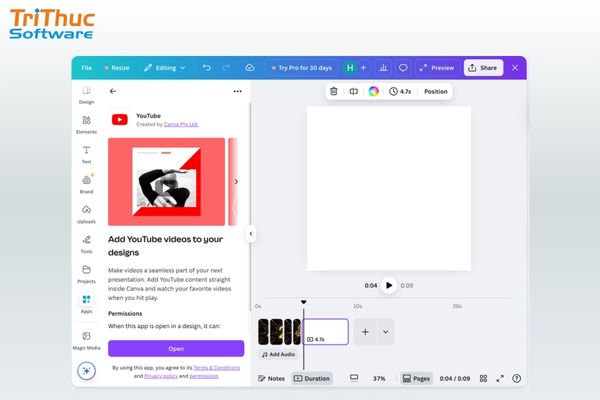This screenshot has height=400, width=600.
Task: Open the Projects sidebar panel
Action: [86, 274]
